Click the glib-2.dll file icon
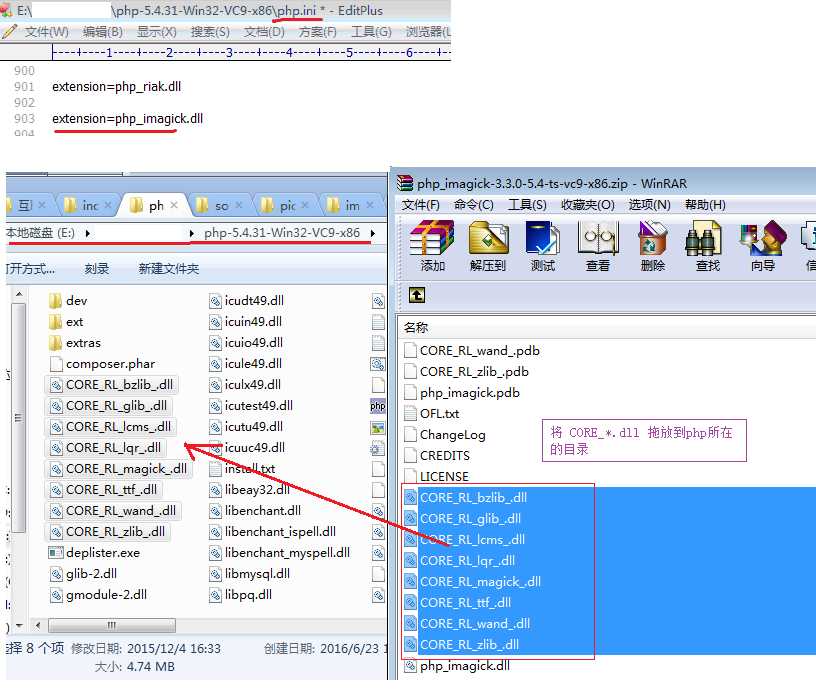Viewport: 816px width, 691px height. [x=56, y=574]
